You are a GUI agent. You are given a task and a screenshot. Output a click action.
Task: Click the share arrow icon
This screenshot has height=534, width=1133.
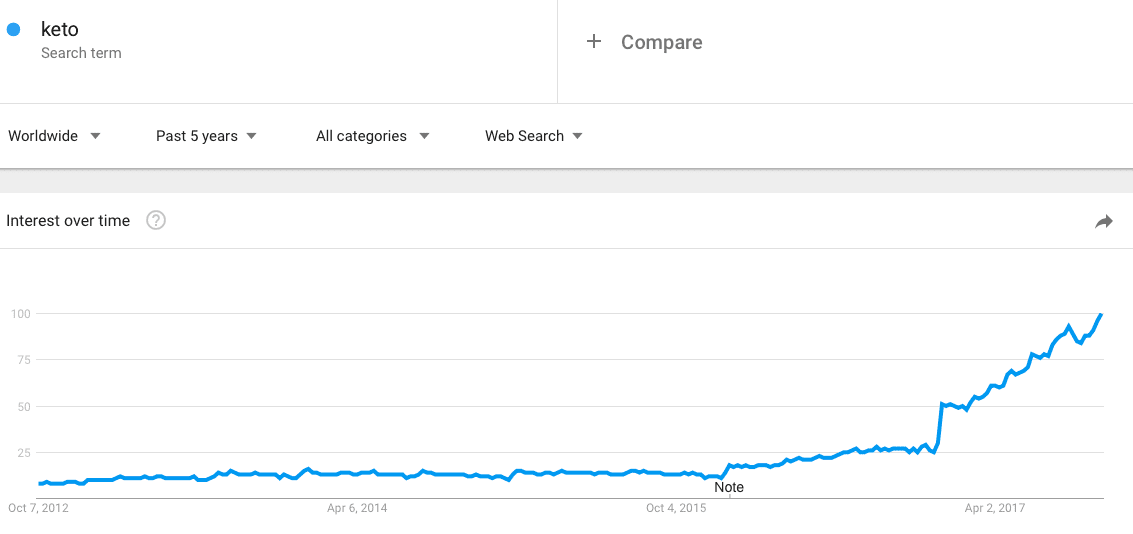(1103, 222)
